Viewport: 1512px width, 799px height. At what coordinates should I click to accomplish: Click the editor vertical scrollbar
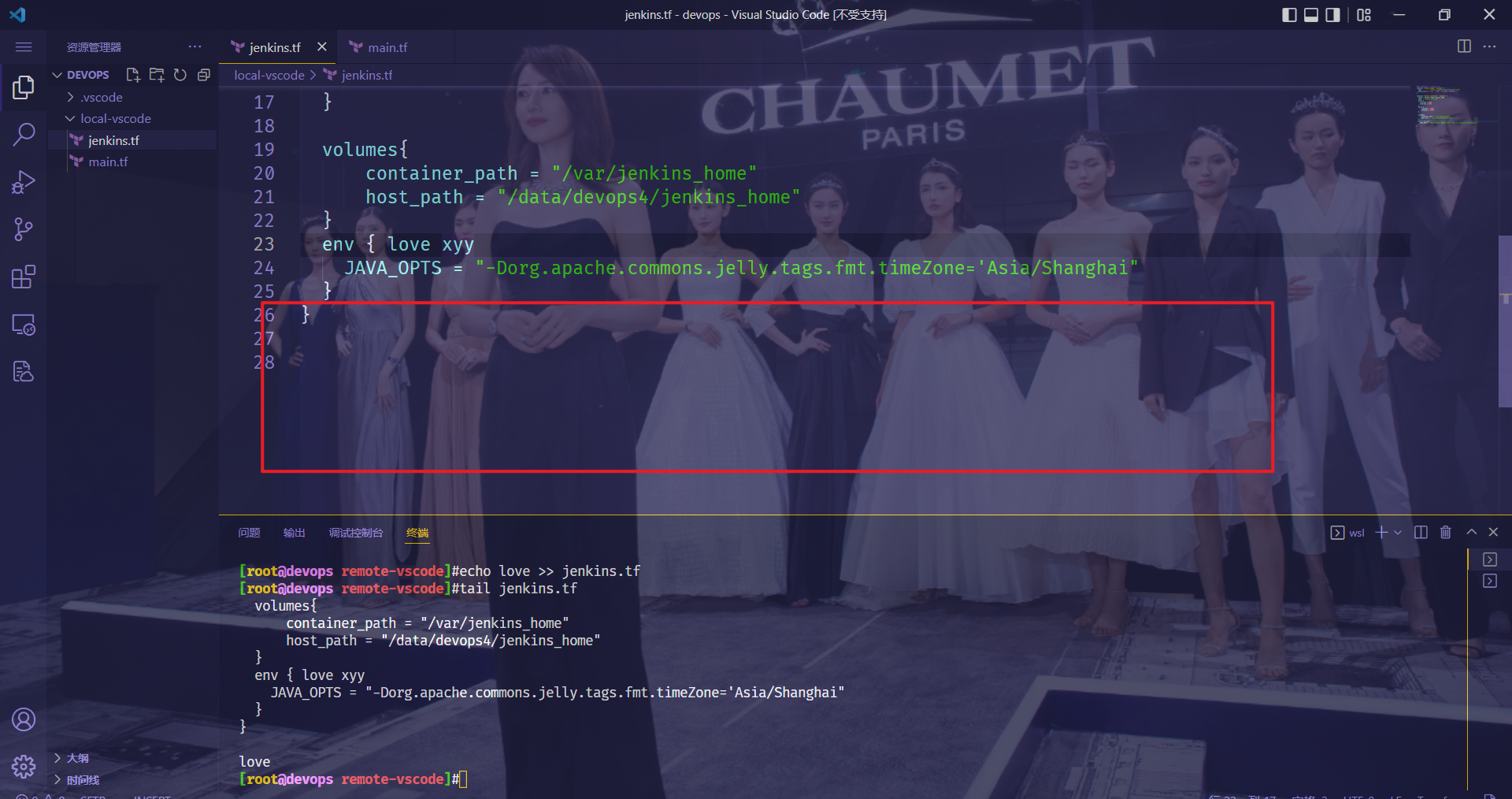(1506, 321)
